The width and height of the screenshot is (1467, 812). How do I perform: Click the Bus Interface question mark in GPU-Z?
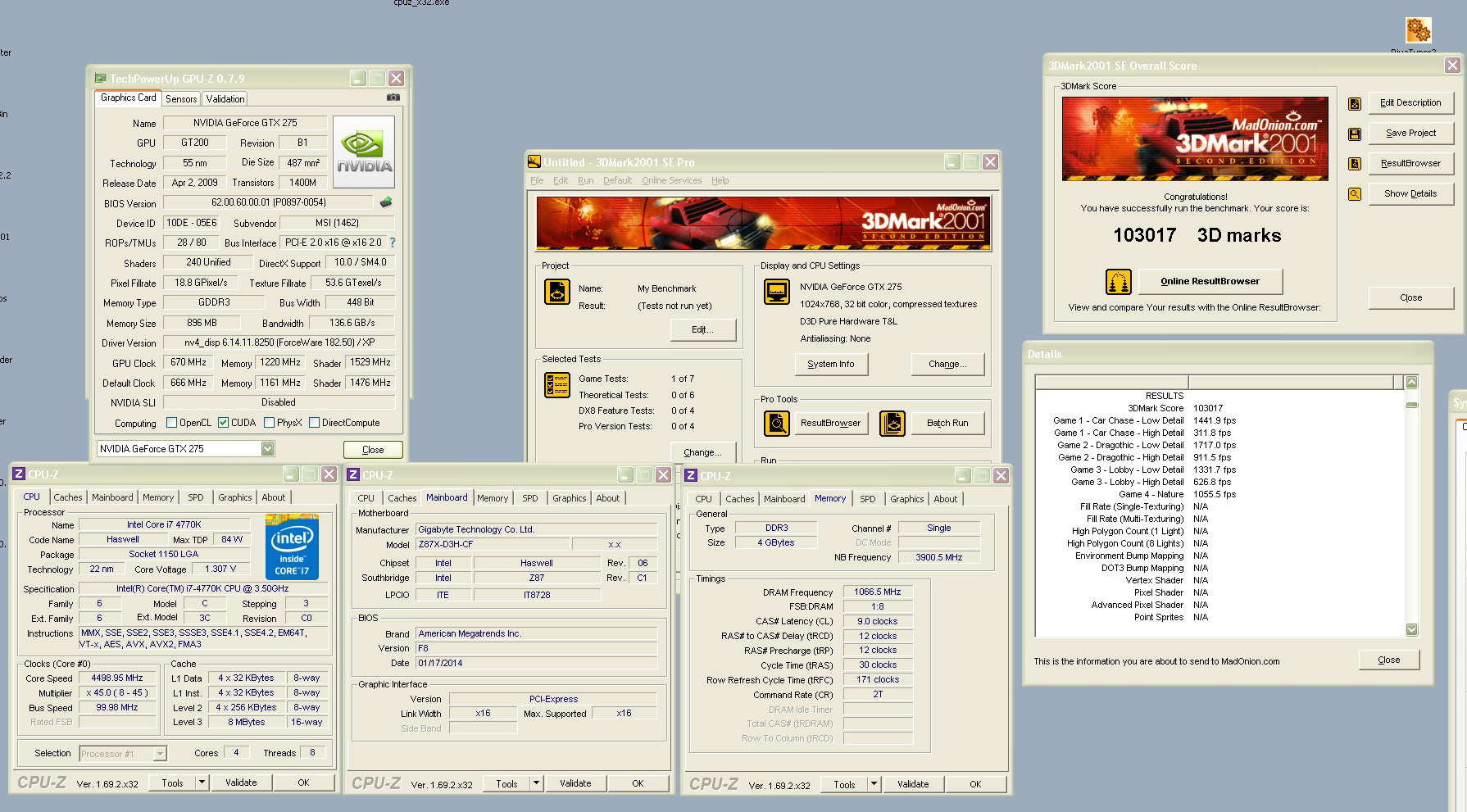(393, 243)
